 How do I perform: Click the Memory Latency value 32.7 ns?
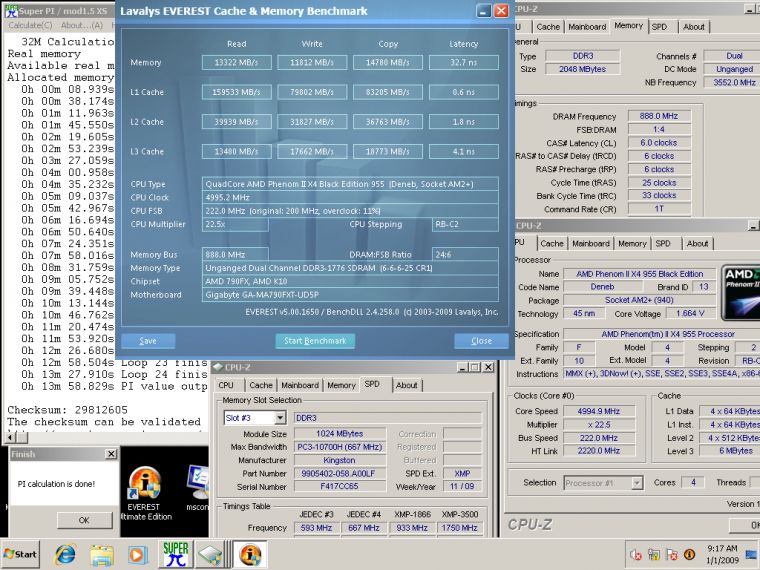pyautogui.click(x=463, y=63)
